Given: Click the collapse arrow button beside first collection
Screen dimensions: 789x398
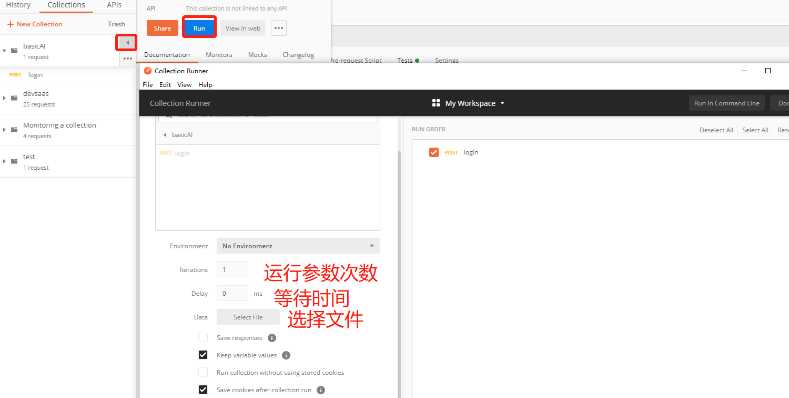Looking at the screenshot, I should point(127,43).
